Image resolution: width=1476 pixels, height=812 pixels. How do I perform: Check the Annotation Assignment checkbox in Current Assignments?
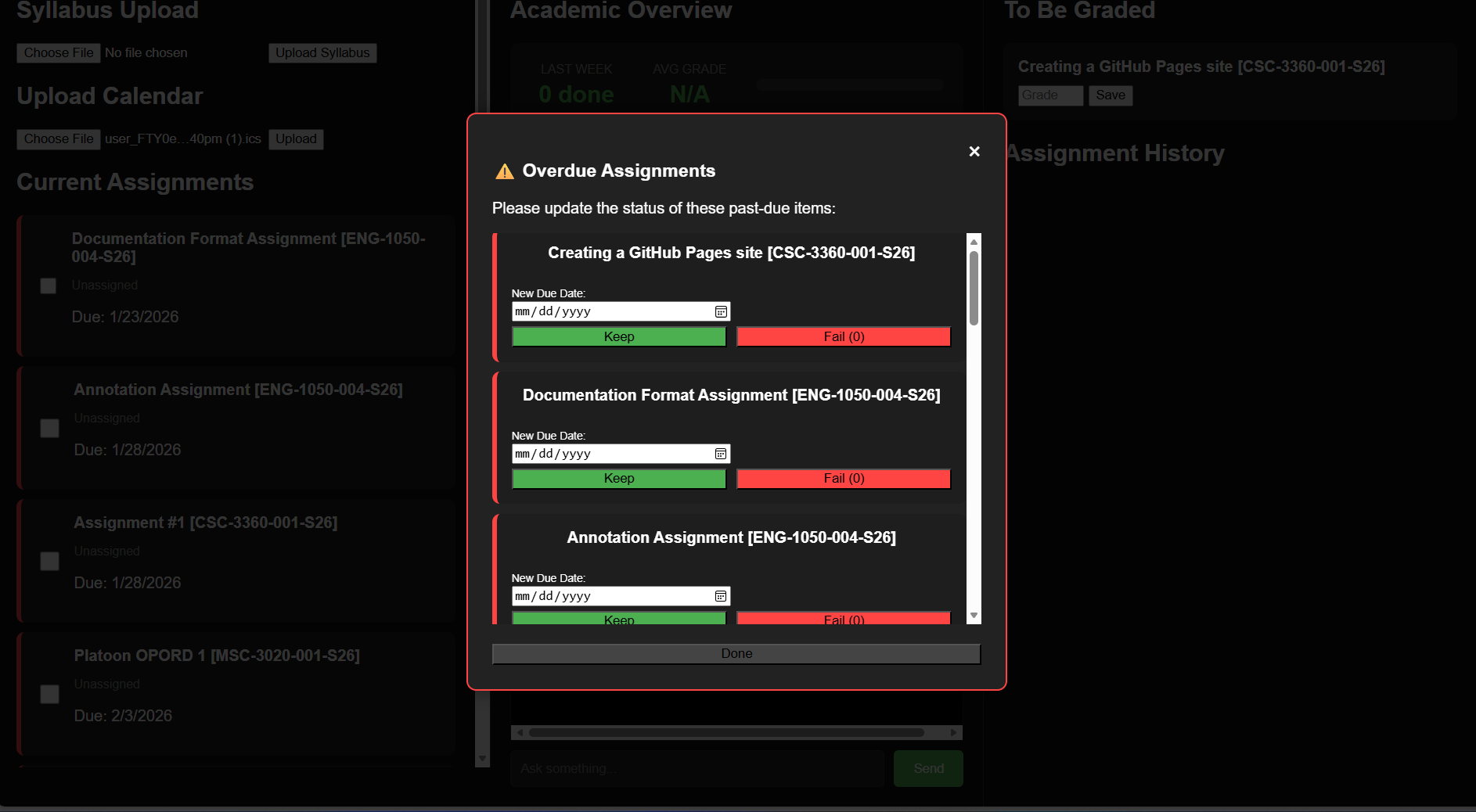[x=50, y=429]
